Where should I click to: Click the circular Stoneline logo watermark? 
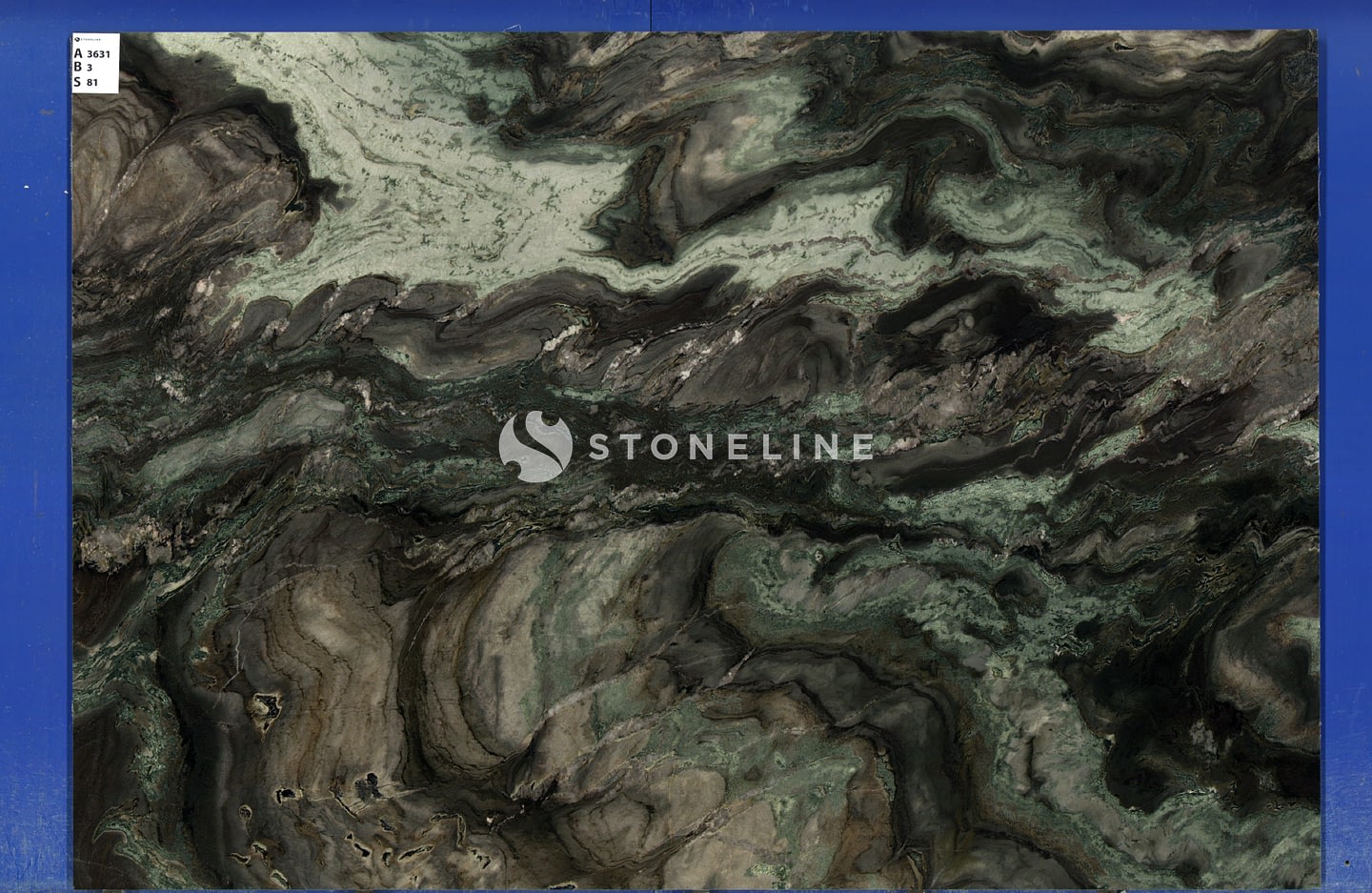(x=535, y=445)
